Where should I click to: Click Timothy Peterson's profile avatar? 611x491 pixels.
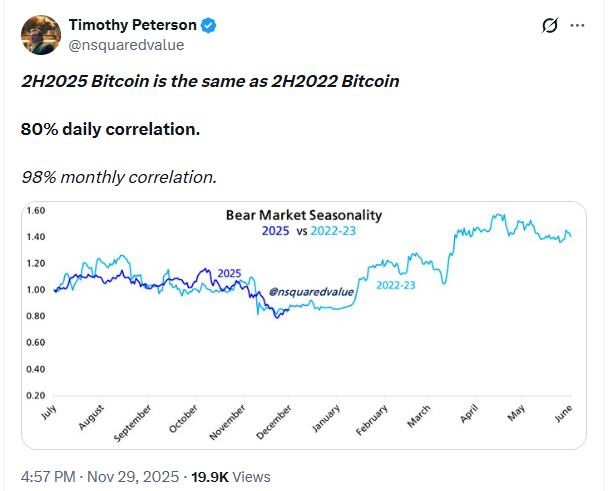point(41,33)
